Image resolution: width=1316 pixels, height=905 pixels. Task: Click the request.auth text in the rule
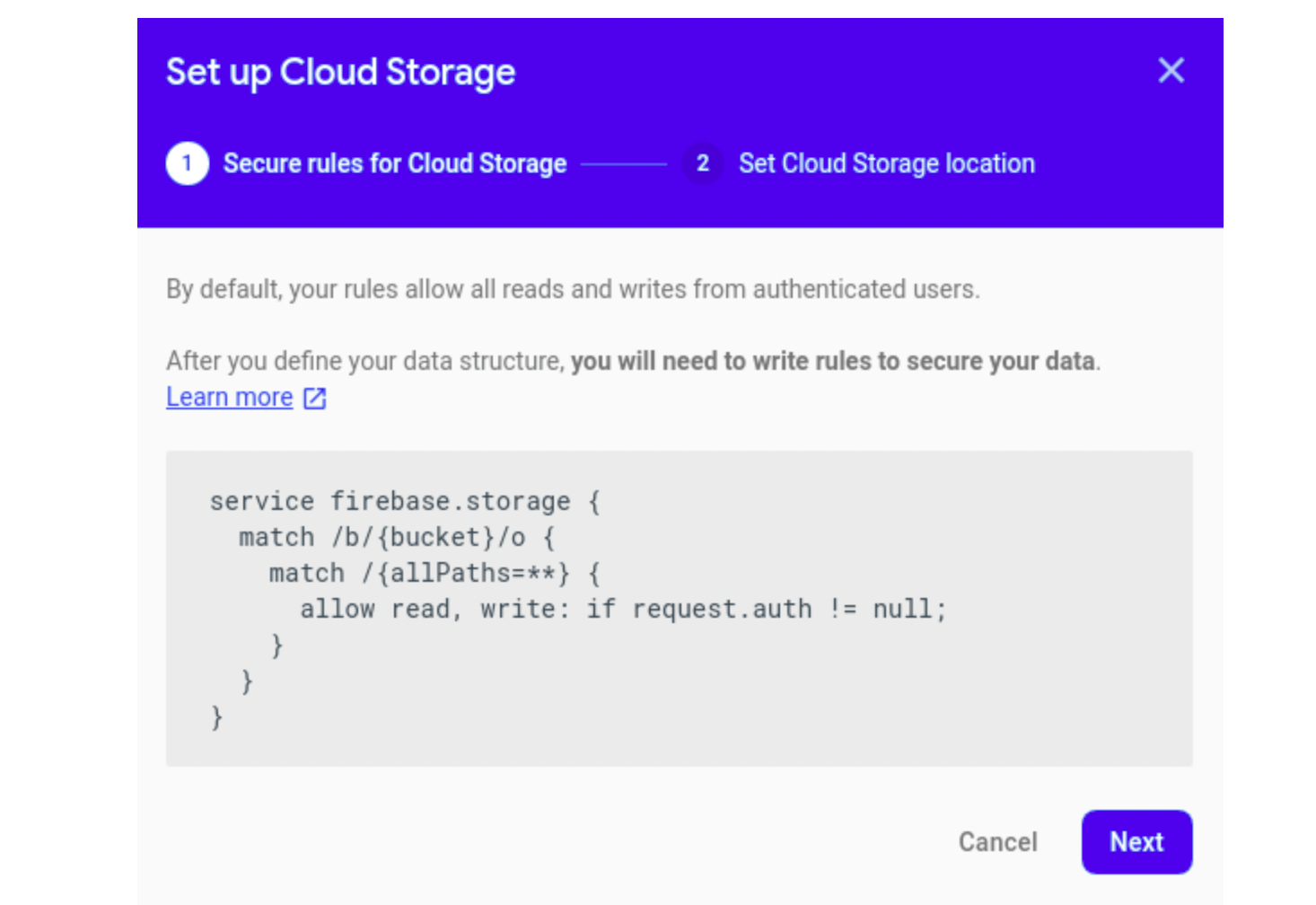722,609
